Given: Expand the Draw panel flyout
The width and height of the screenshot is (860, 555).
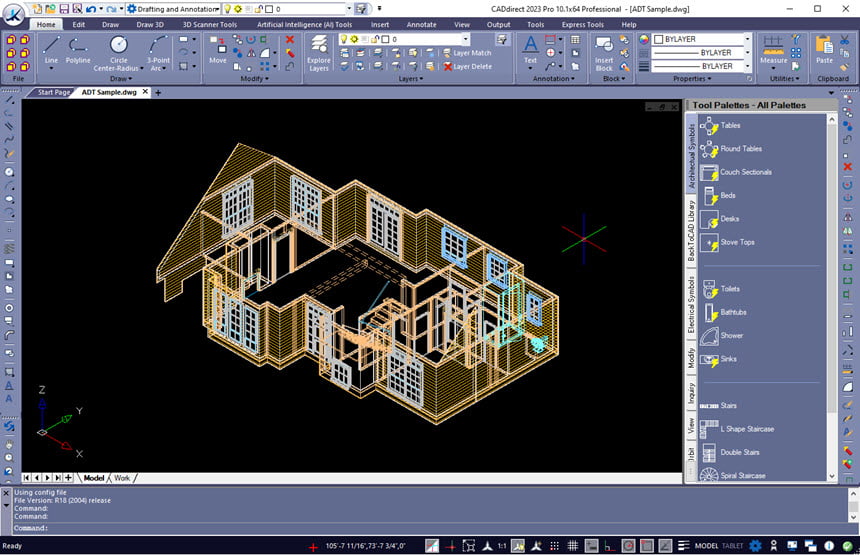Looking at the screenshot, I should (x=121, y=79).
